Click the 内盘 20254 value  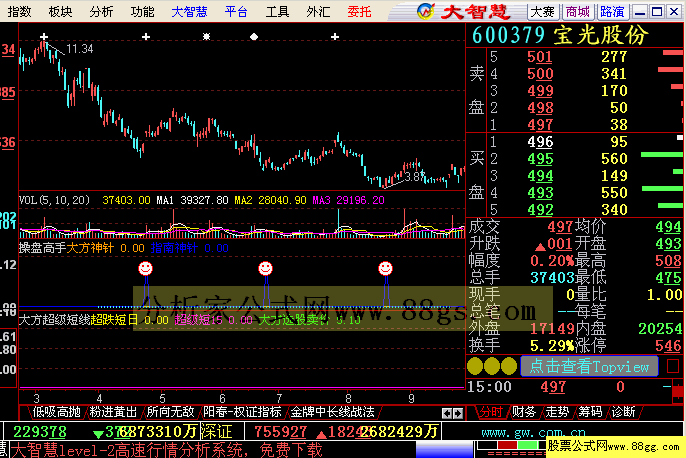point(660,329)
